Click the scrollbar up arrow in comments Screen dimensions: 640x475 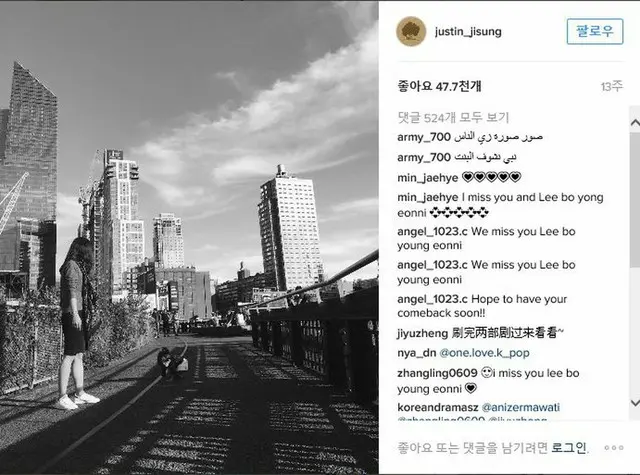pyautogui.click(x=635, y=122)
